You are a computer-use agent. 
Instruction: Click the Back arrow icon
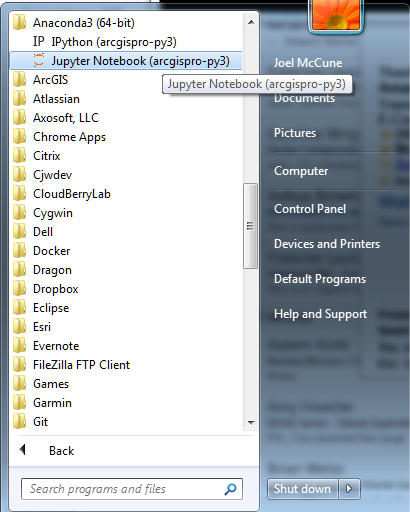point(23,450)
